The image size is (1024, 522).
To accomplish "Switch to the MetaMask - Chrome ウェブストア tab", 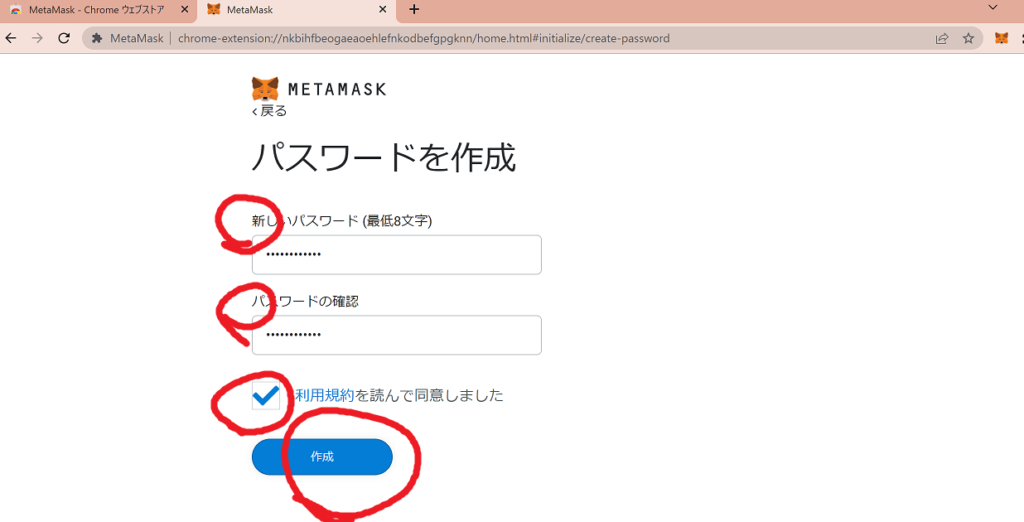I will click(96, 10).
